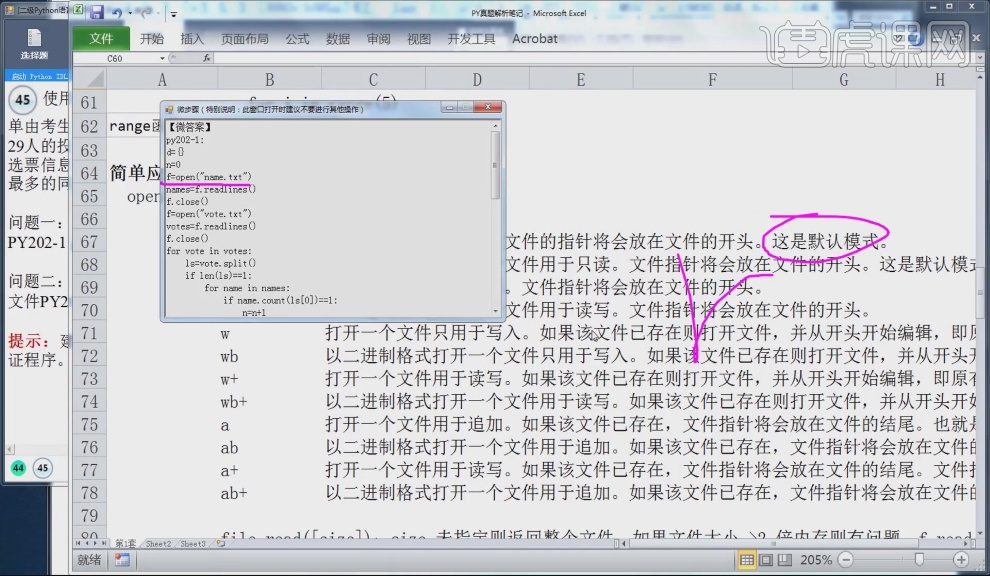Viewport: 990px width, 576px height.
Task: Click the zoom out minus button
Action: point(846,560)
